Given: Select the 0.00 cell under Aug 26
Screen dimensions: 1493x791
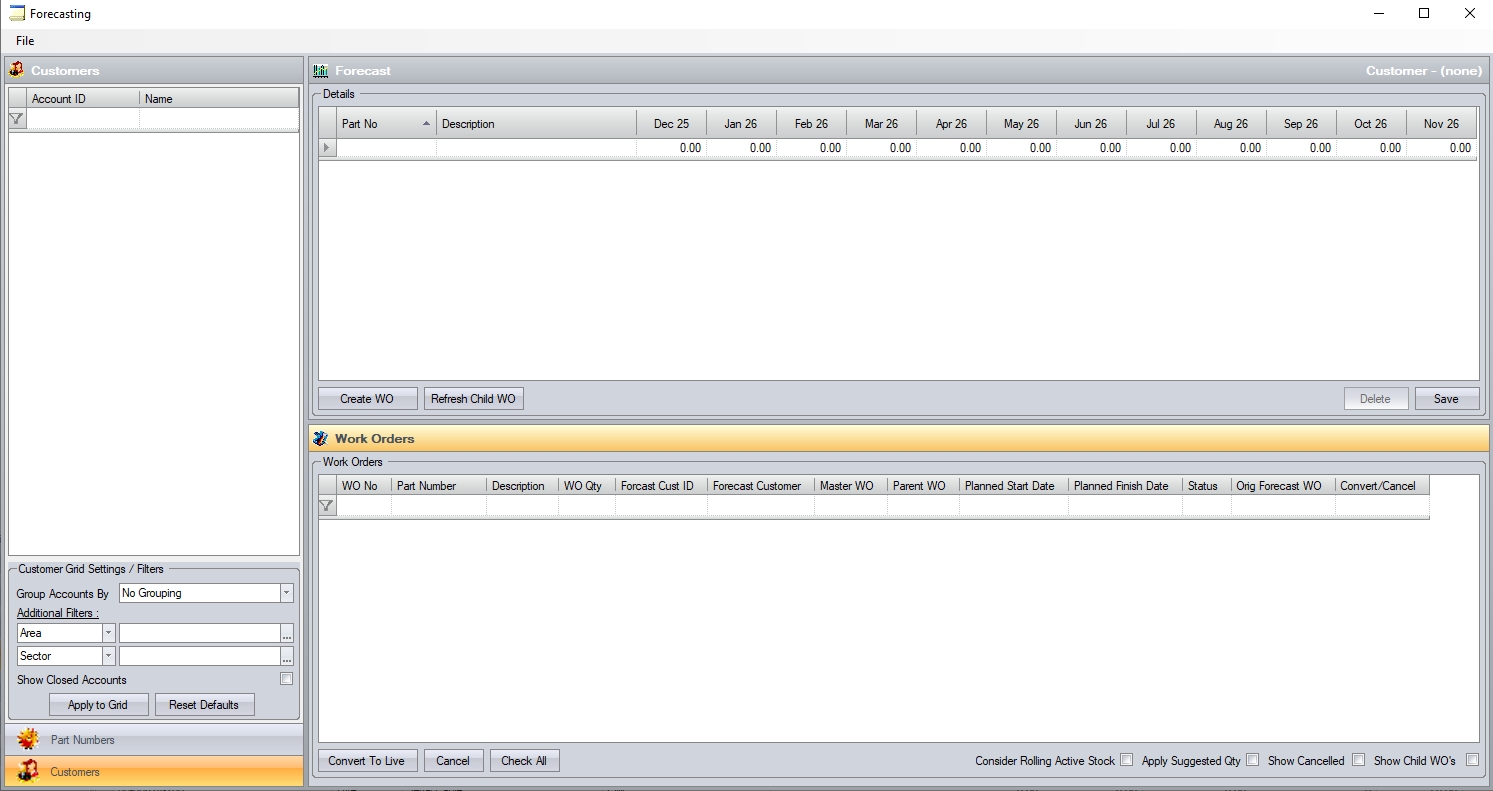Looking at the screenshot, I should (x=1231, y=148).
